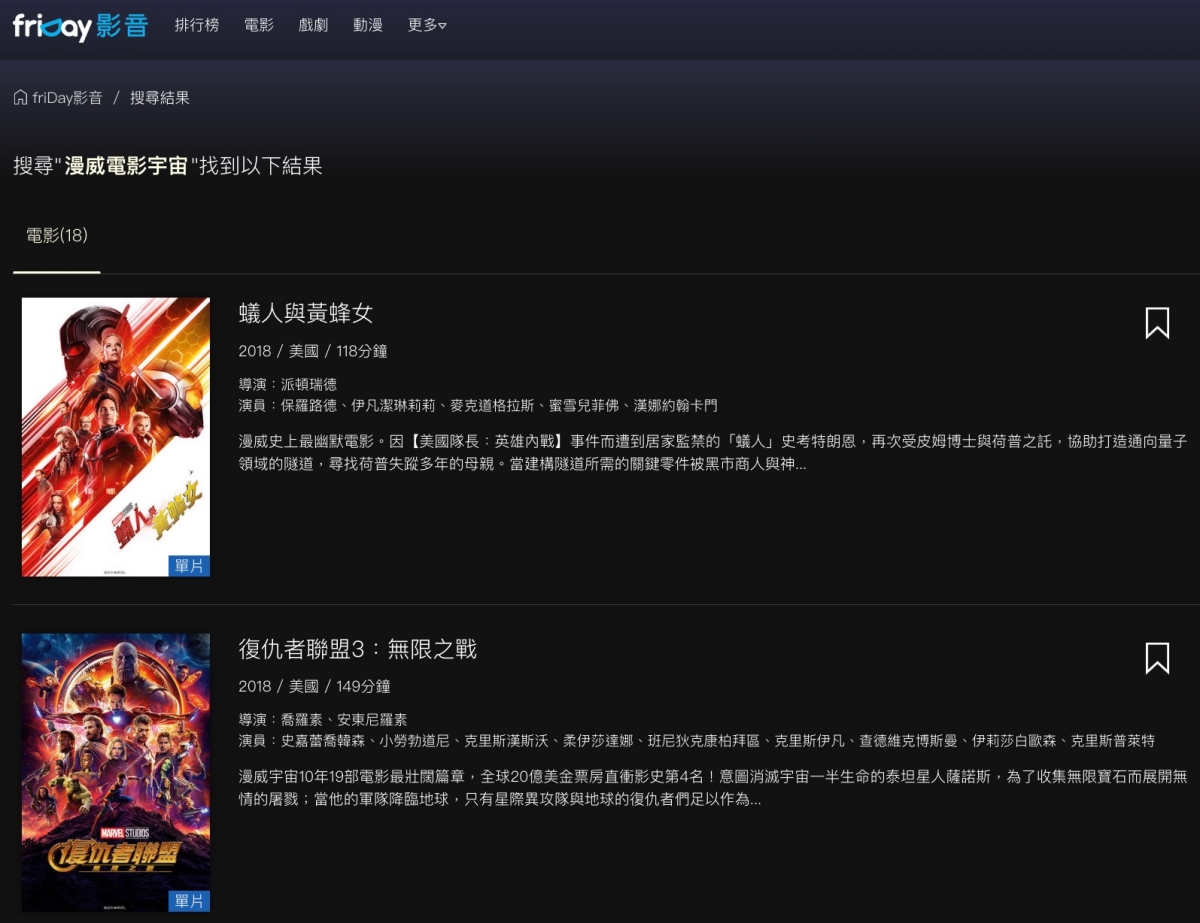Click actor 克里斯伊凡
1200x923 pixels.
[809, 741]
